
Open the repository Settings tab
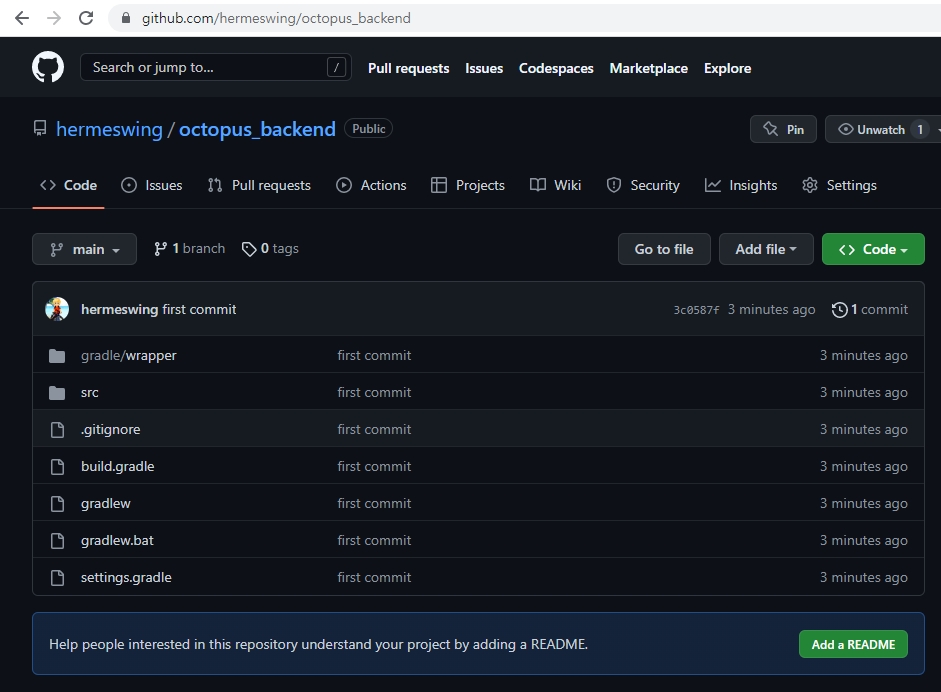(x=840, y=185)
